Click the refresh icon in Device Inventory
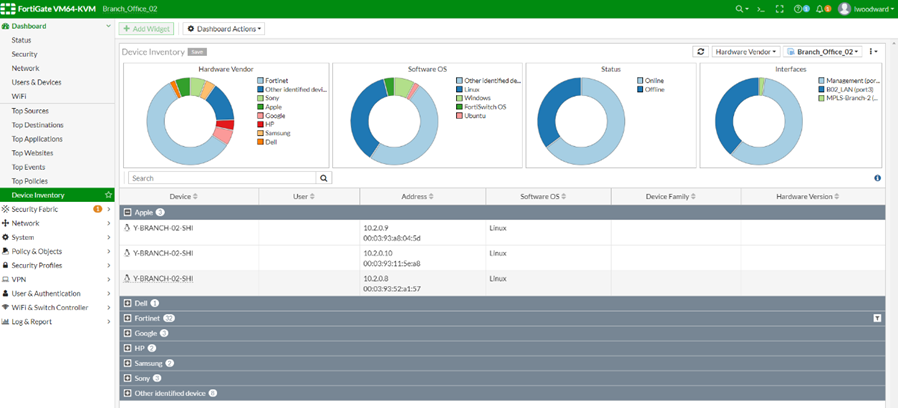The height and width of the screenshot is (408, 898). coord(701,51)
